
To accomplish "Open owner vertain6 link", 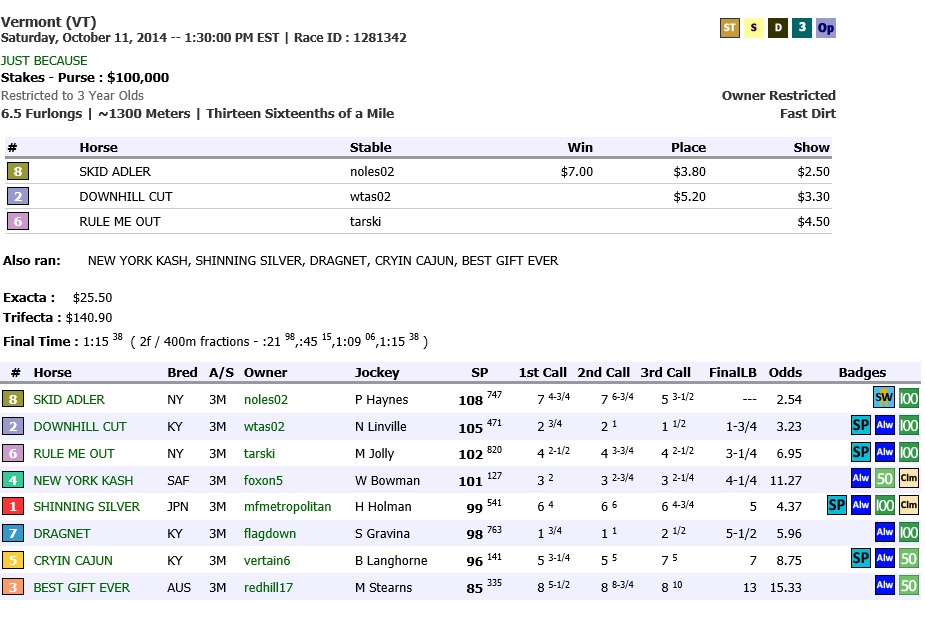I will [x=267, y=561].
